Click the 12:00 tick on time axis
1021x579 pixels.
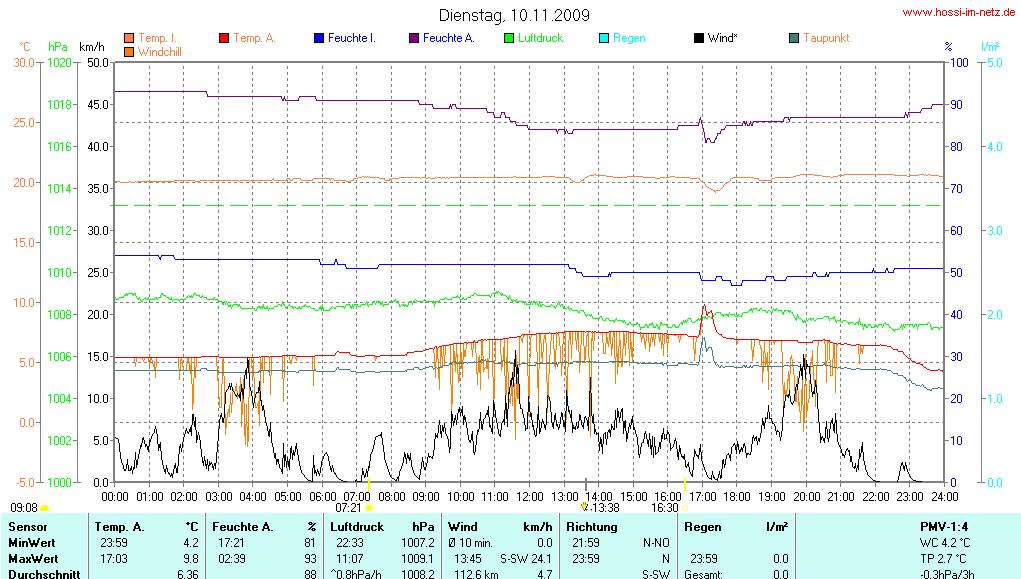point(530,495)
